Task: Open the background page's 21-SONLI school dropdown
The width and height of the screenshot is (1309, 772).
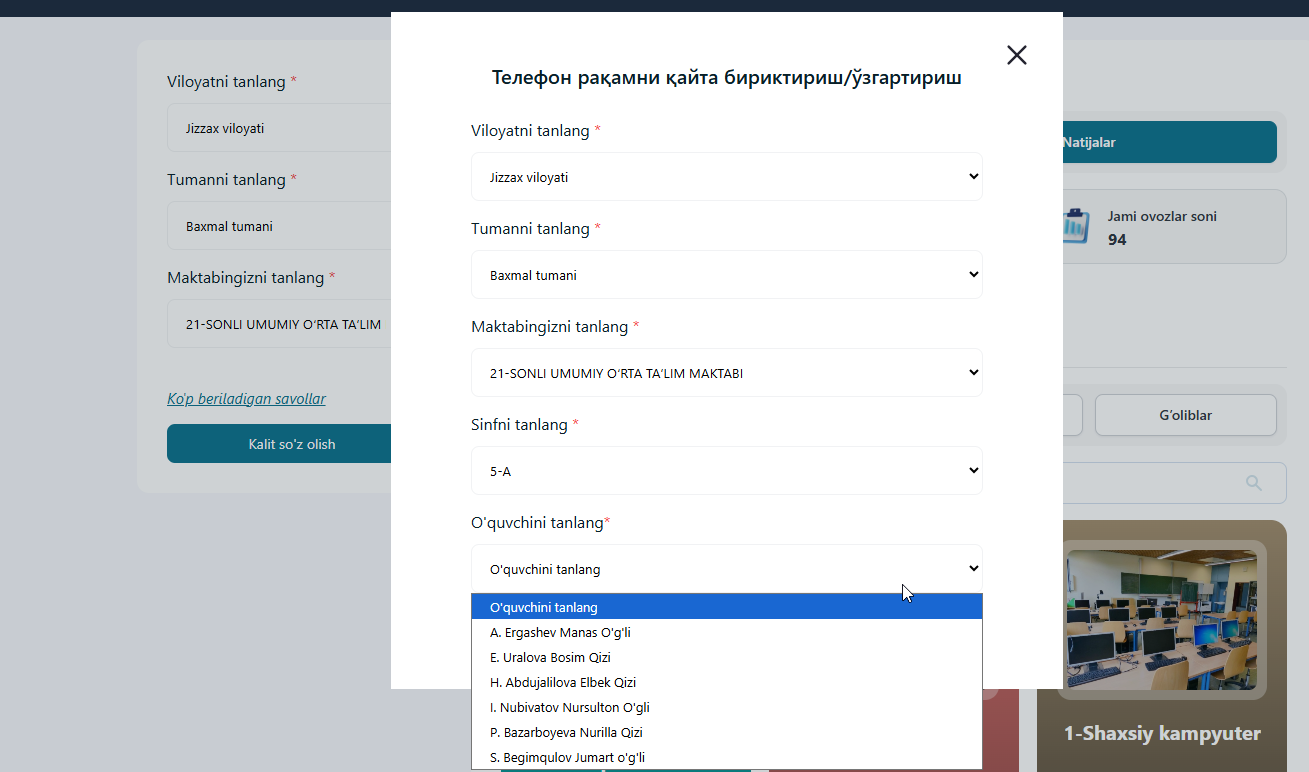Action: (279, 324)
